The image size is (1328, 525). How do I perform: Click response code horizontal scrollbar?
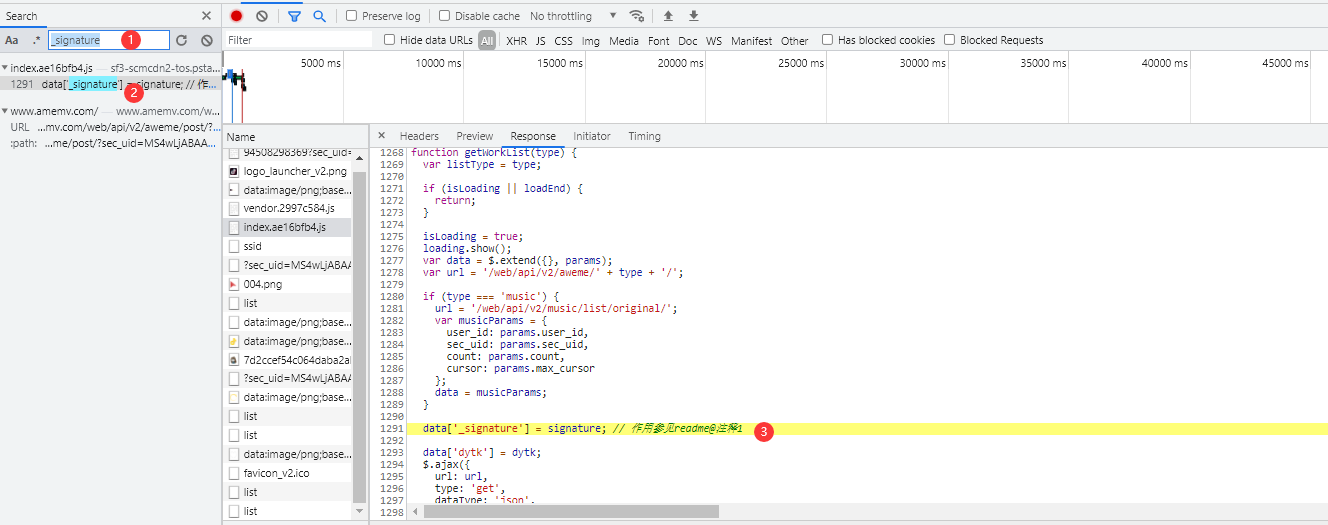[571, 511]
